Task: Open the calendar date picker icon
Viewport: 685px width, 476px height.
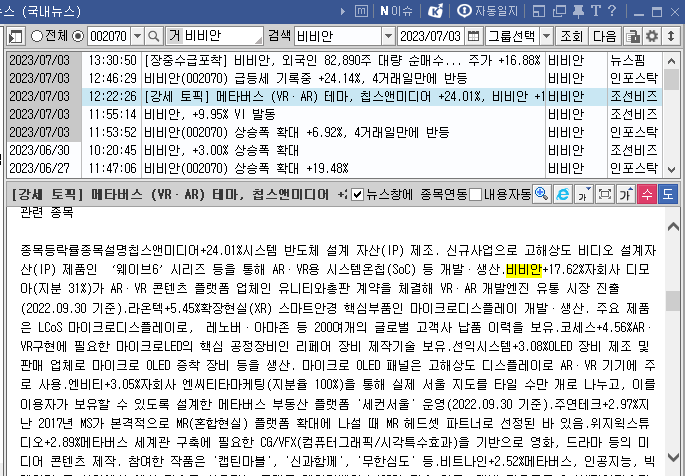Action: tap(473, 36)
